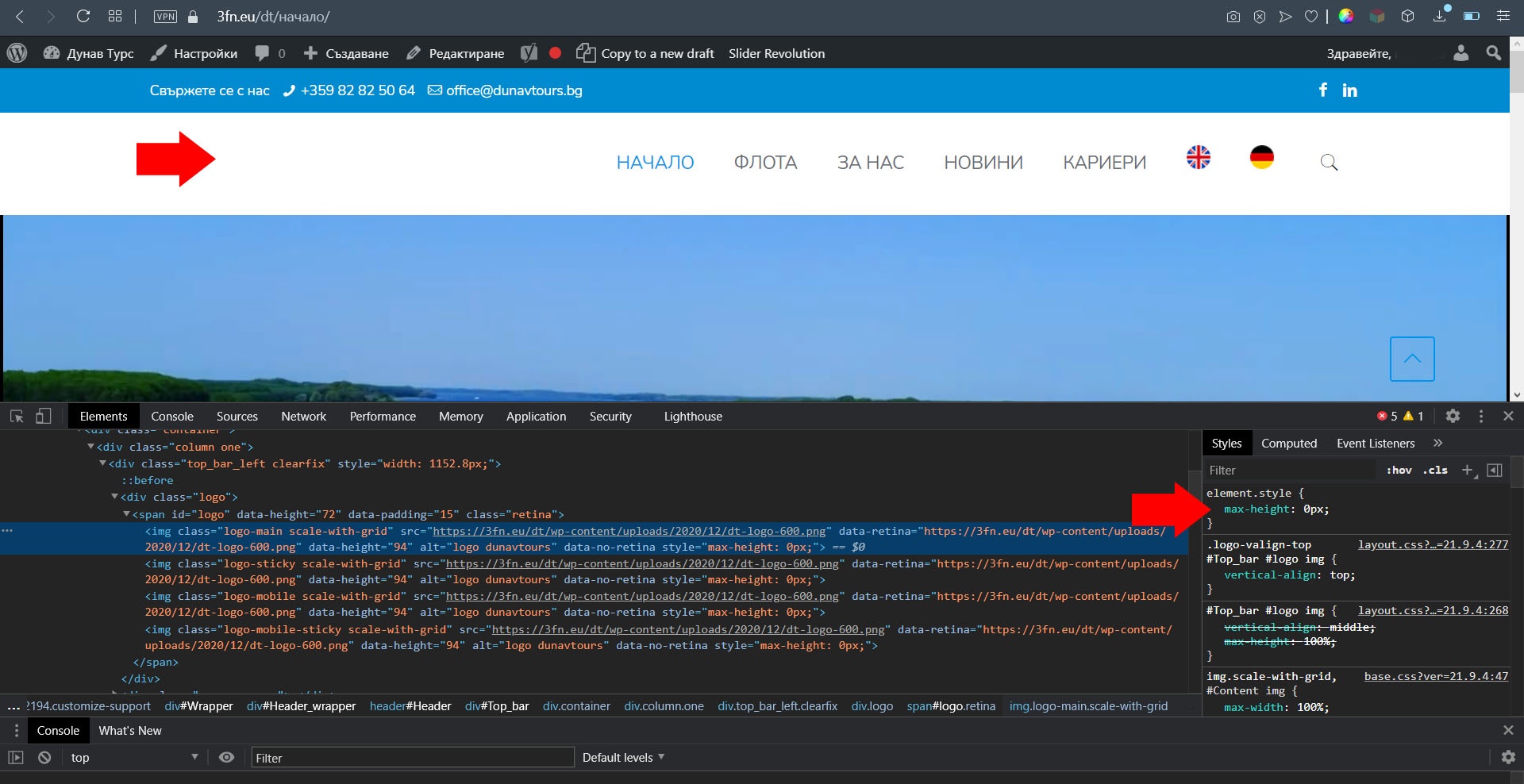Open the НОВИНИ page
1524x784 pixels.
click(x=983, y=163)
